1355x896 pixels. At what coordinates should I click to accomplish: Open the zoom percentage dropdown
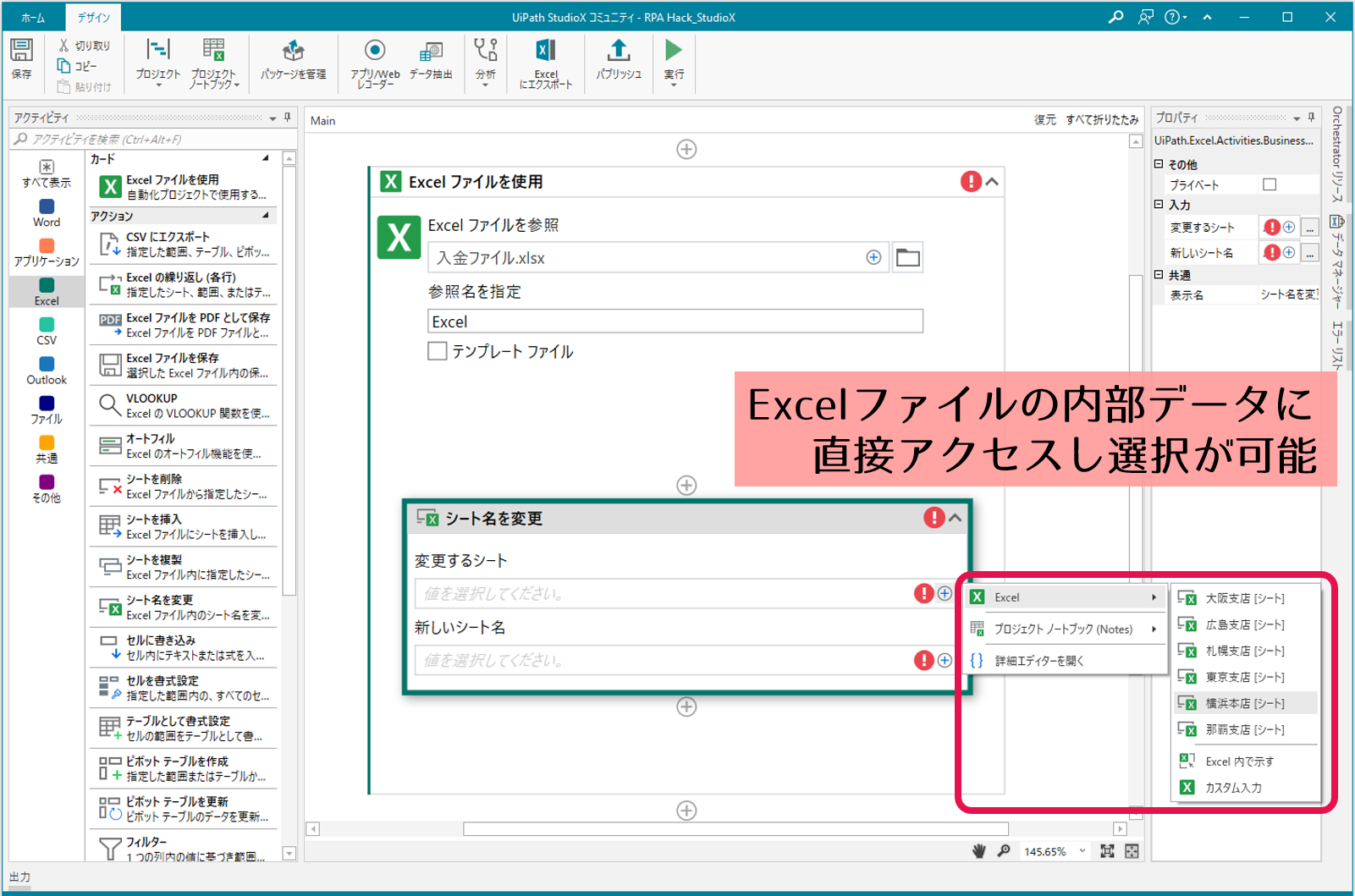pos(1082,851)
